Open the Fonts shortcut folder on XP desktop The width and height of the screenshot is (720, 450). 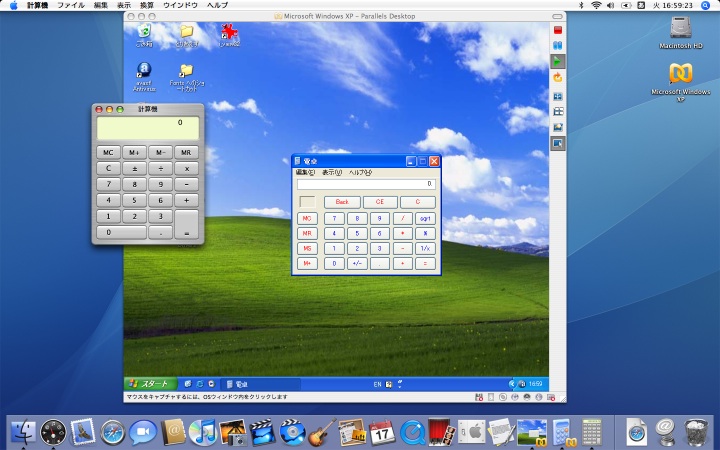[186, 77]
